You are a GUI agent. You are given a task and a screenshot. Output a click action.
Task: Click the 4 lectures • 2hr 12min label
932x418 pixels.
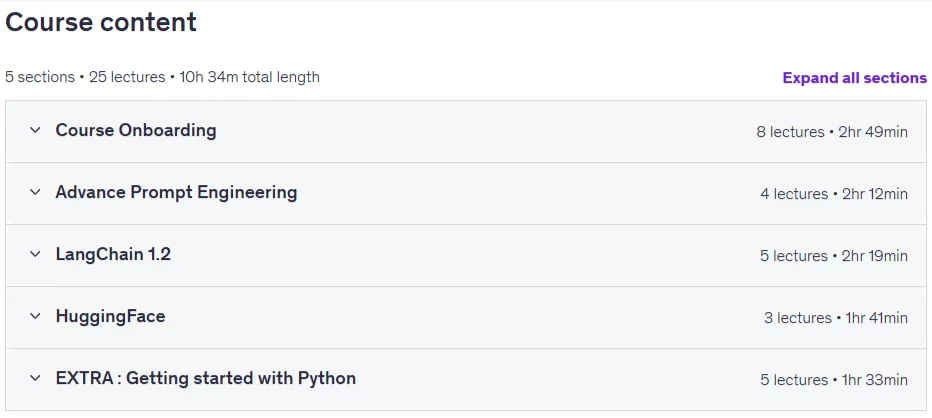834,194
